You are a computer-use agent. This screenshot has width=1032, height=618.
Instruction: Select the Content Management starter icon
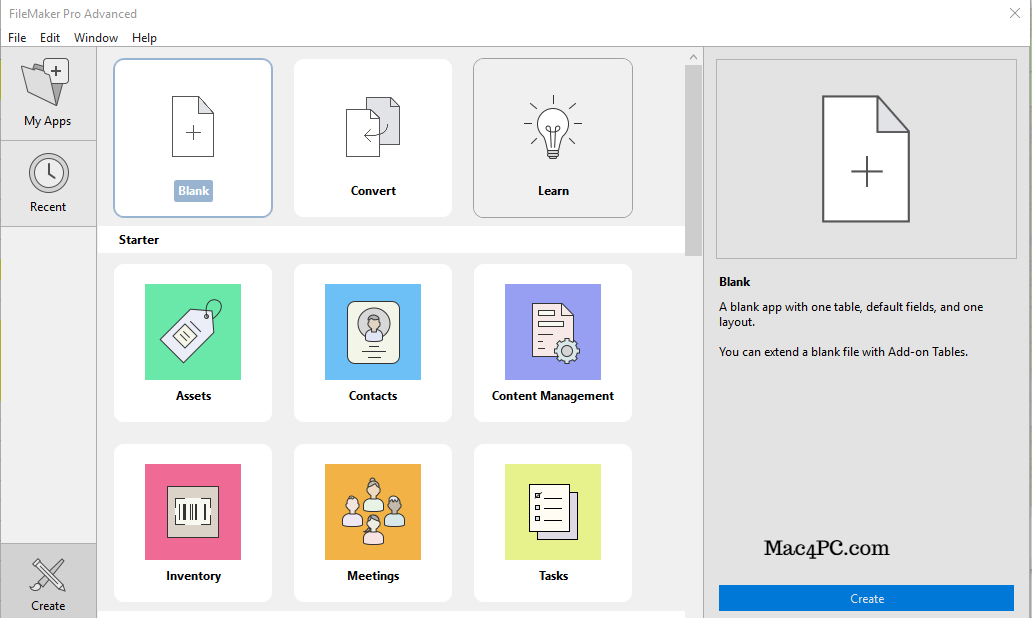553,332
